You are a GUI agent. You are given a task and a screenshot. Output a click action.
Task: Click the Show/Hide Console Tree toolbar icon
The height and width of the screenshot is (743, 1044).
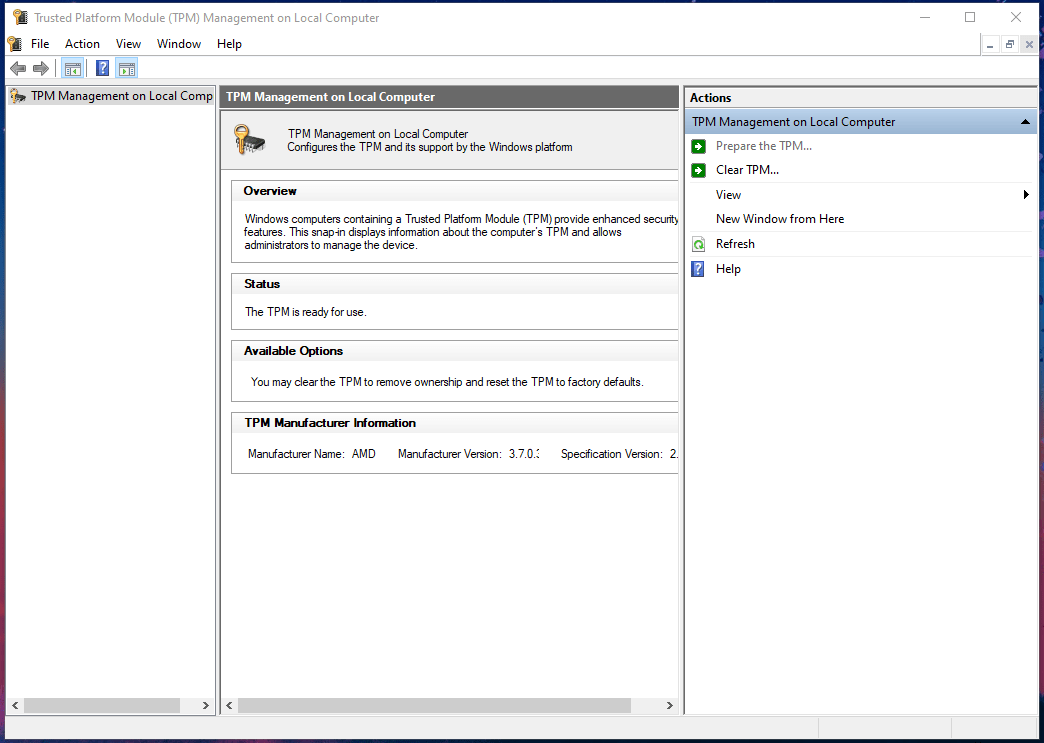[x=72, y=67]
